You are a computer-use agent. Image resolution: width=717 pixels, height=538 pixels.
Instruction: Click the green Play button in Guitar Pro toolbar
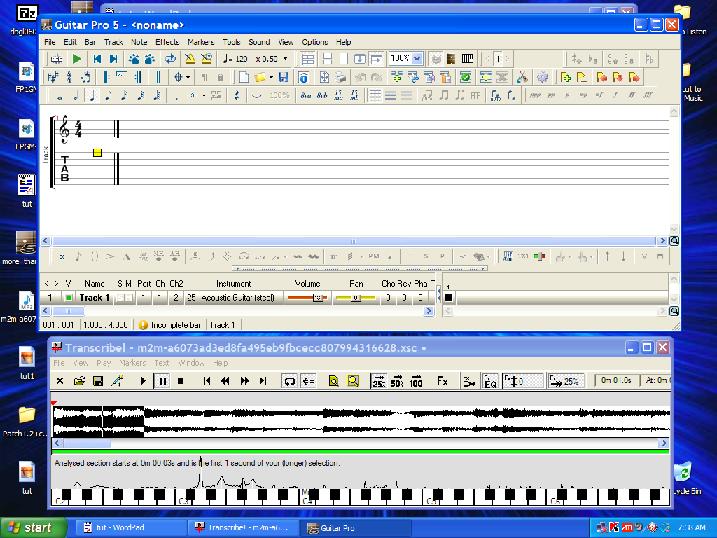77,59
